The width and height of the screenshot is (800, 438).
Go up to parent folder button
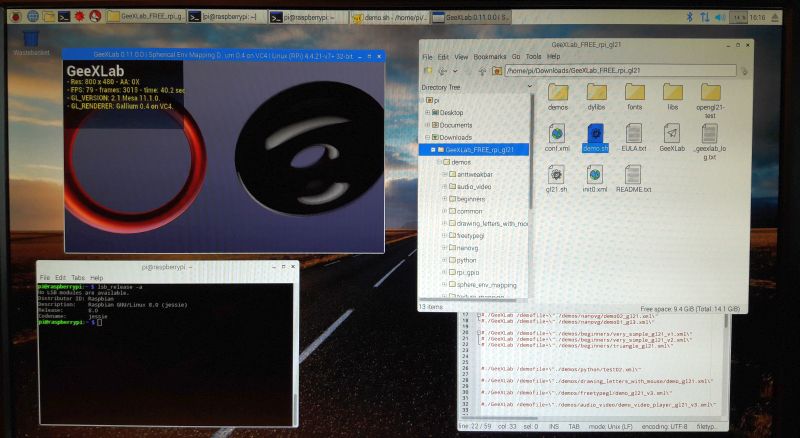pyautogui.click(x=482, y=71)
